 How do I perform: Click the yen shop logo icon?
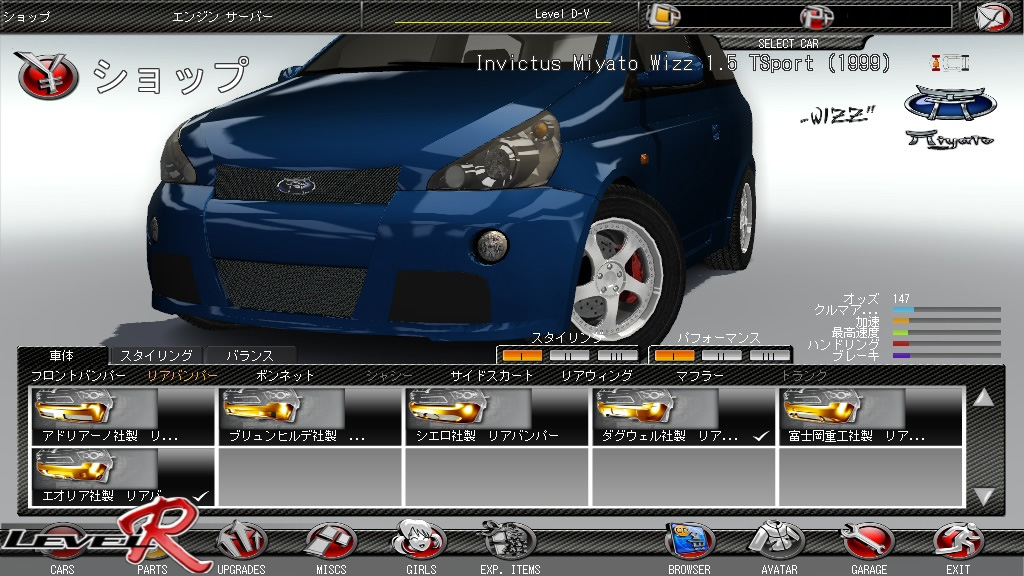tap(46, 75)
